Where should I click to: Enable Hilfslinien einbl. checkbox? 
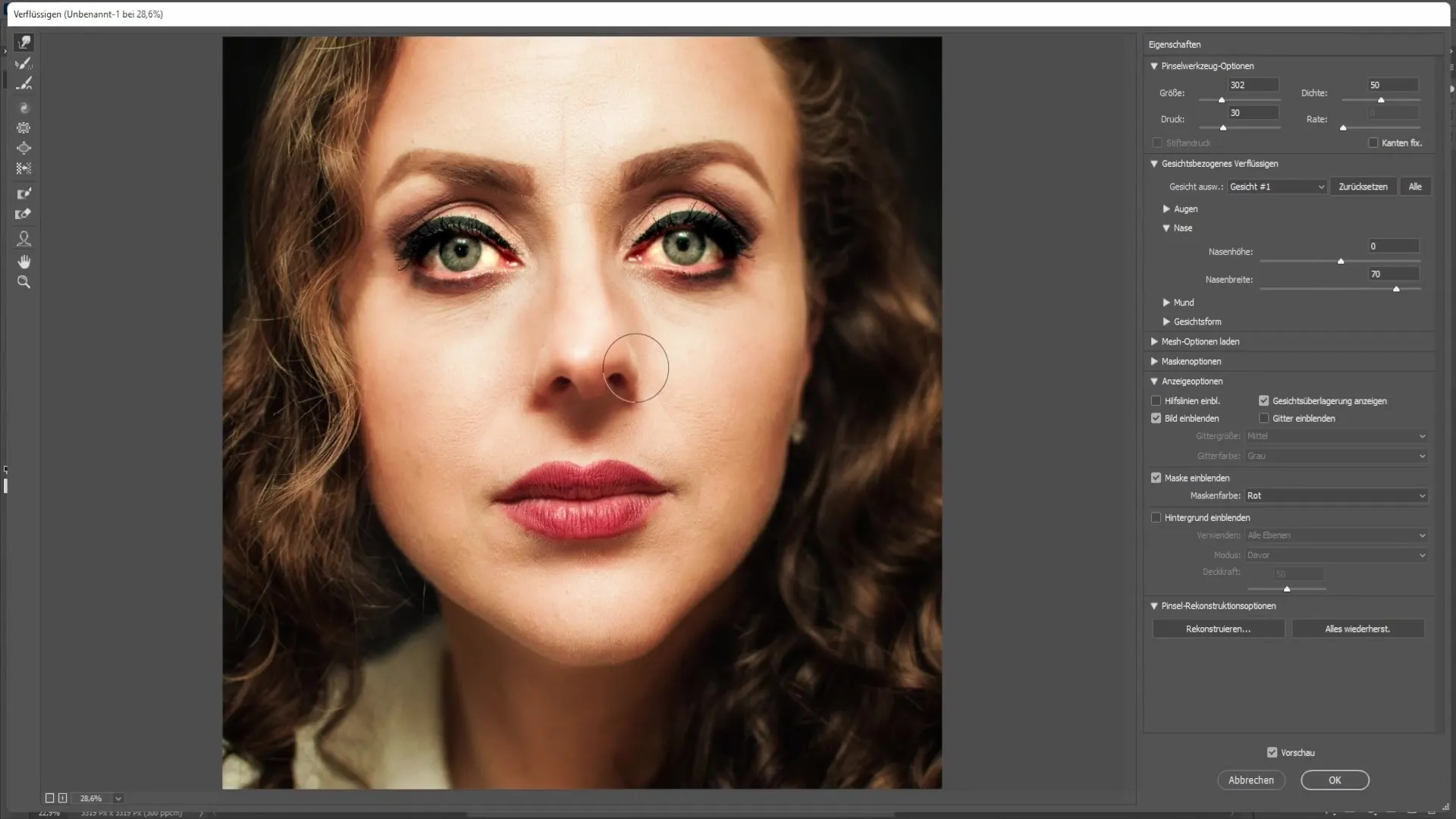(x=1156, y=401)
